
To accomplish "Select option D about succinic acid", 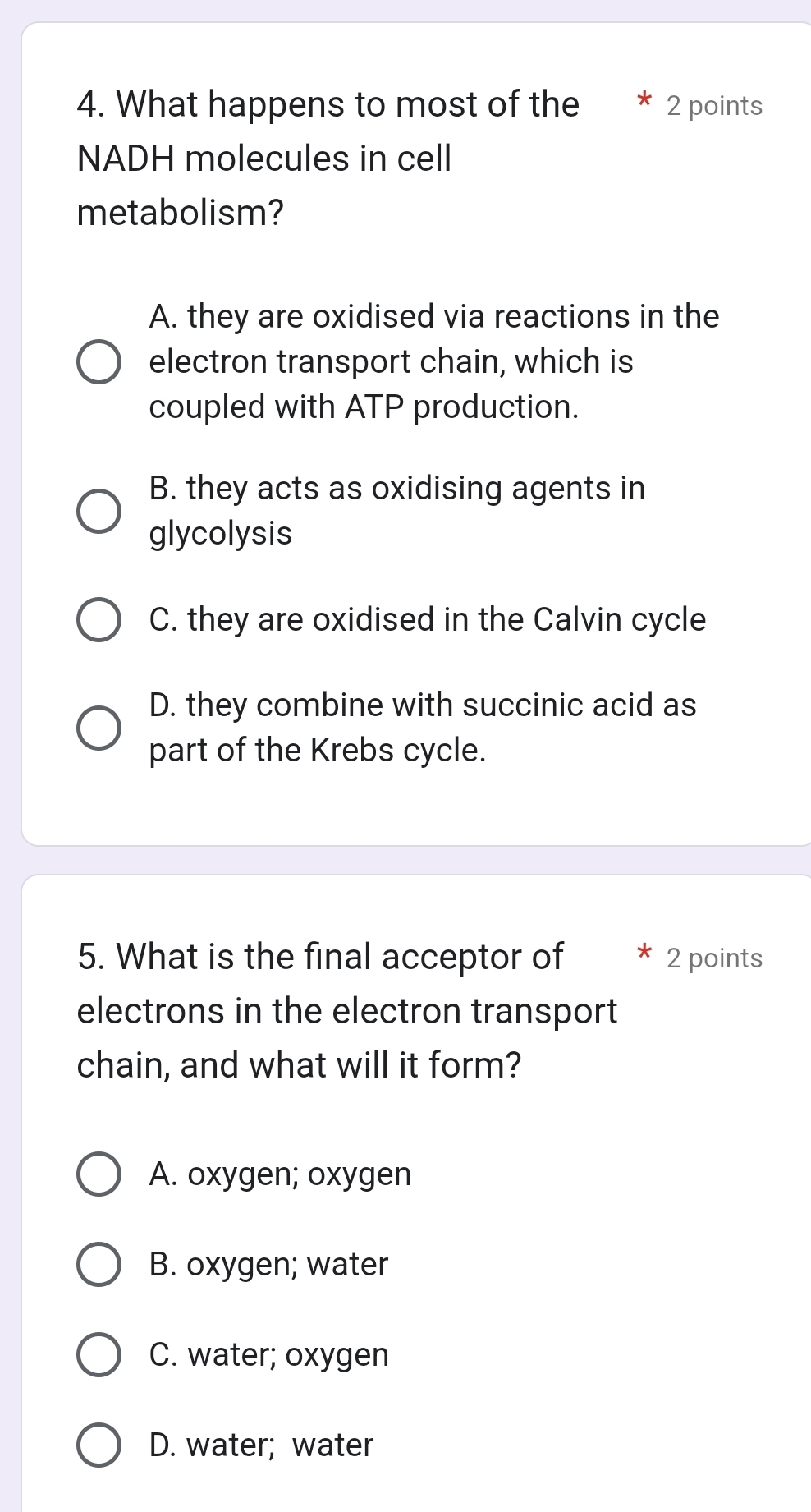I will [x=98, y=727].
